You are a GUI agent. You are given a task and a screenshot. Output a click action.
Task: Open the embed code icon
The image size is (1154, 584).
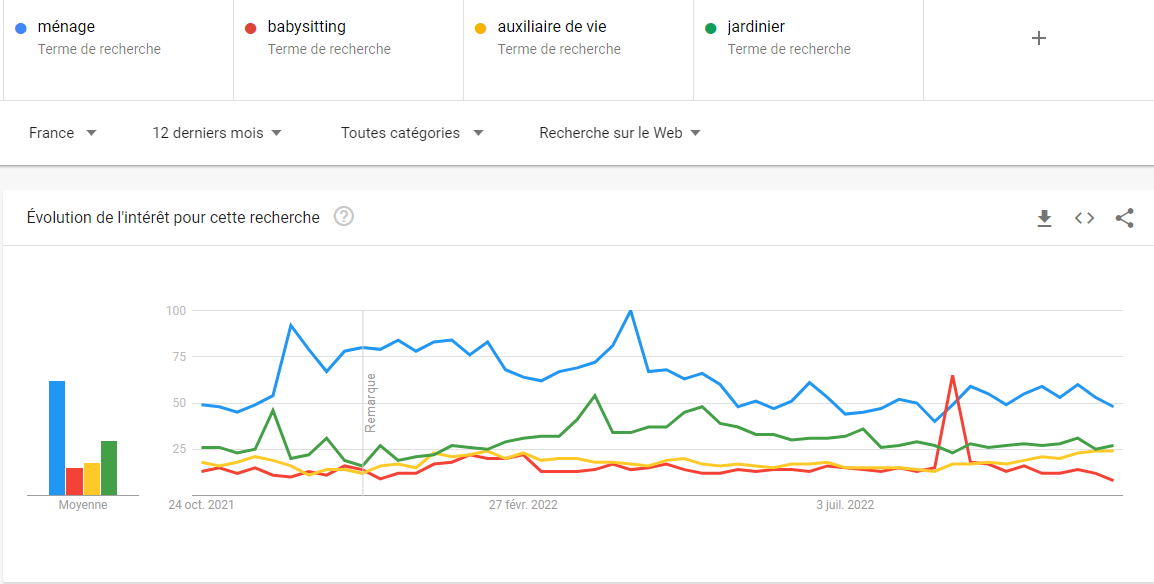[1084, 218]
